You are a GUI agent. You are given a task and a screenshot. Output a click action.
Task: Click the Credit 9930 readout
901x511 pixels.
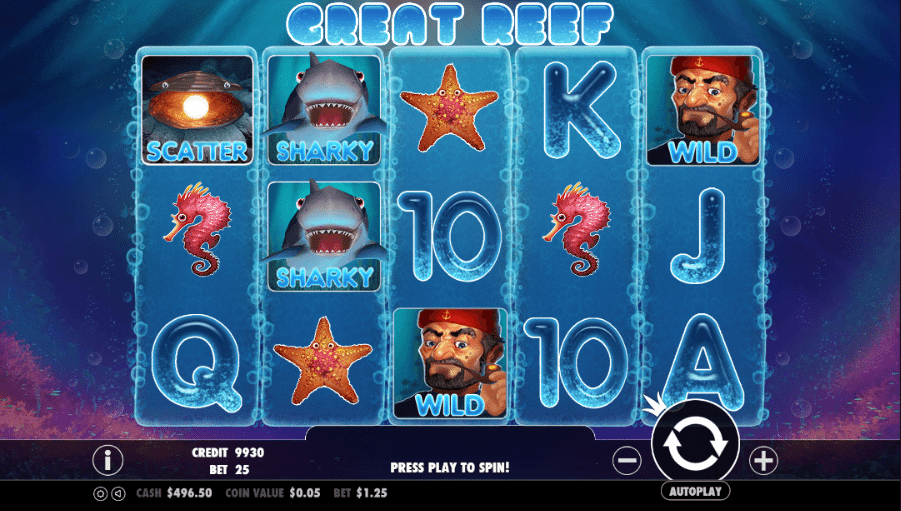click(x=228, y=452)
